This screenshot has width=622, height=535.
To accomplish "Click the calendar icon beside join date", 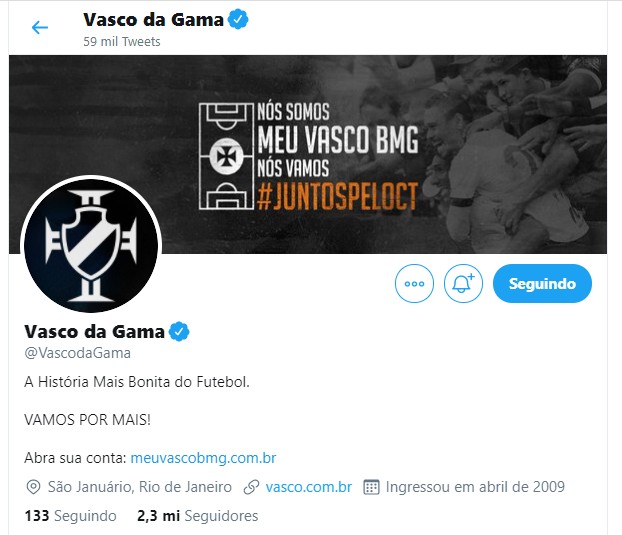I will tap(371, 487).
